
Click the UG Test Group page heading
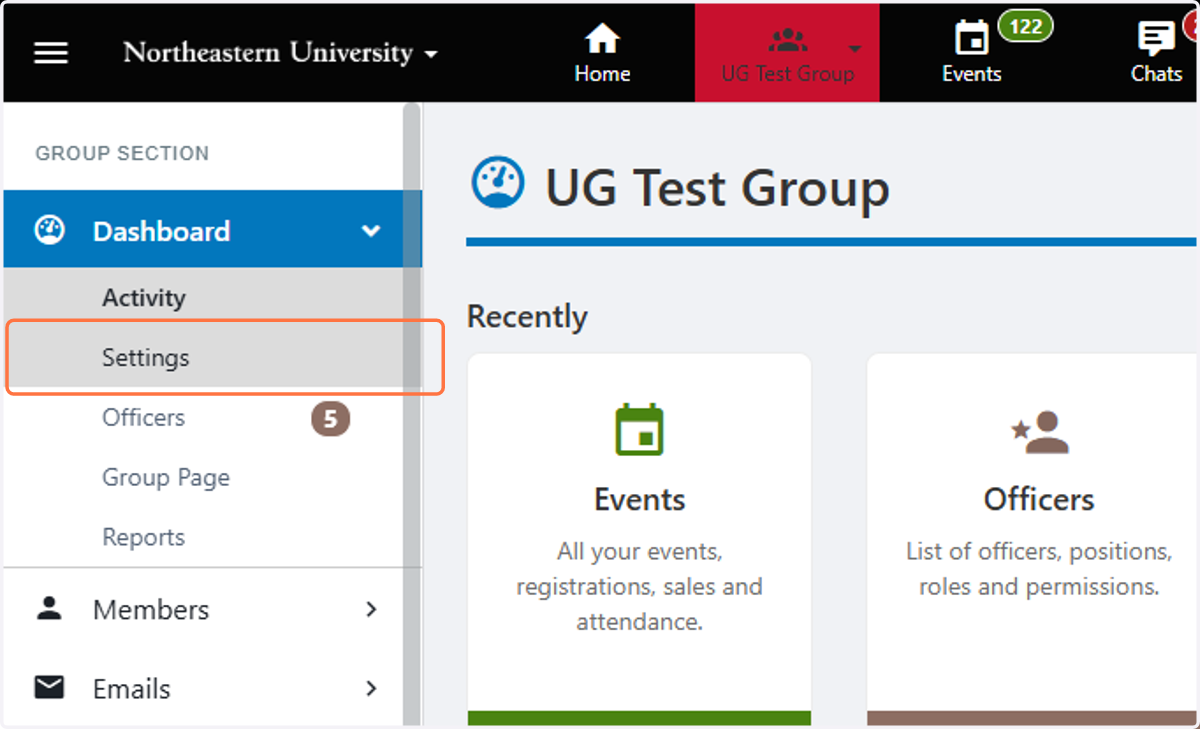pyautogui.click(x=717, y=187)
